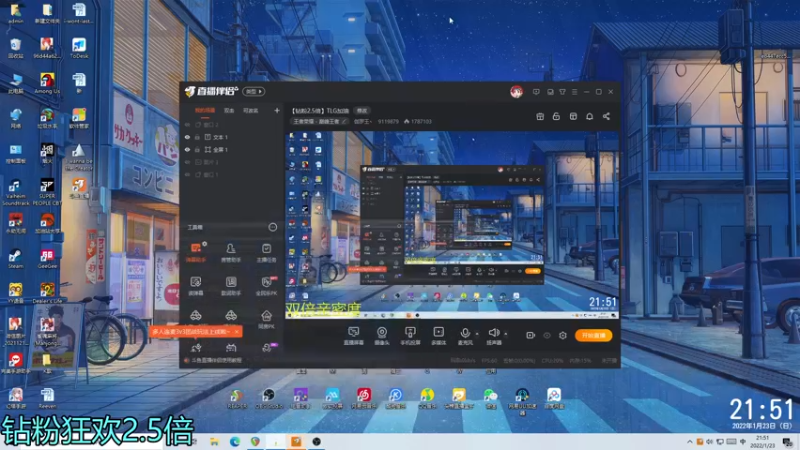The height and width of the screenshot is (450, 800).
Task: Add a new scene with plus button
Action: 277,110
